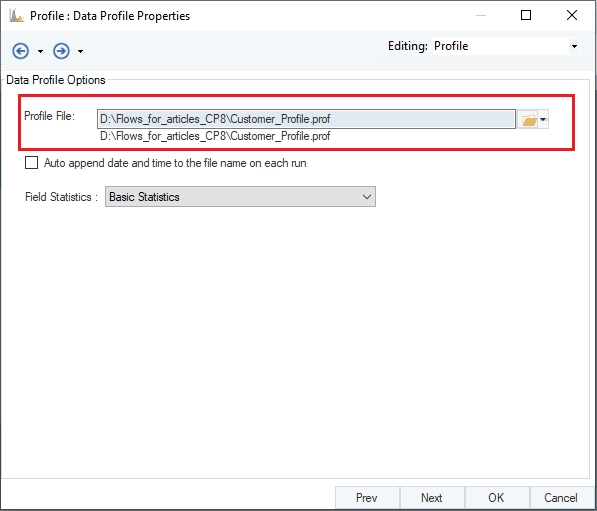Open the Editing Profile dropdown
The image size is (597, 511).
574,46
